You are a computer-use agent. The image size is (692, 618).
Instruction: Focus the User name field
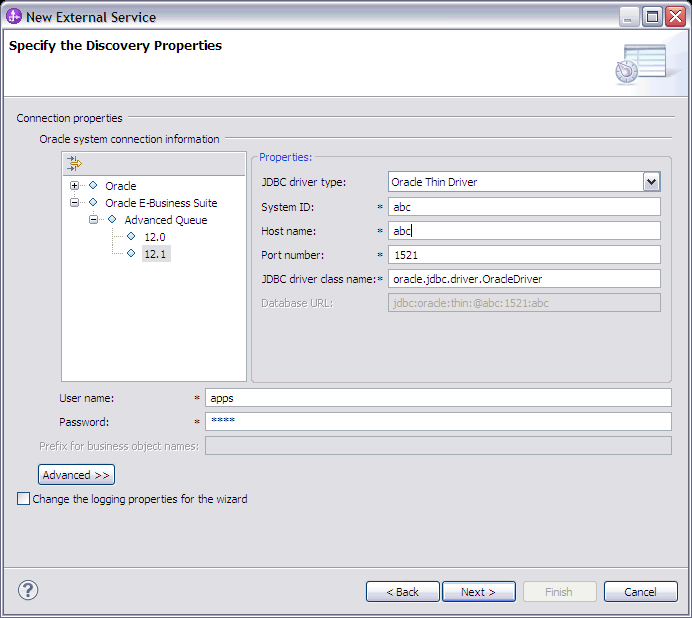point(438,398)
